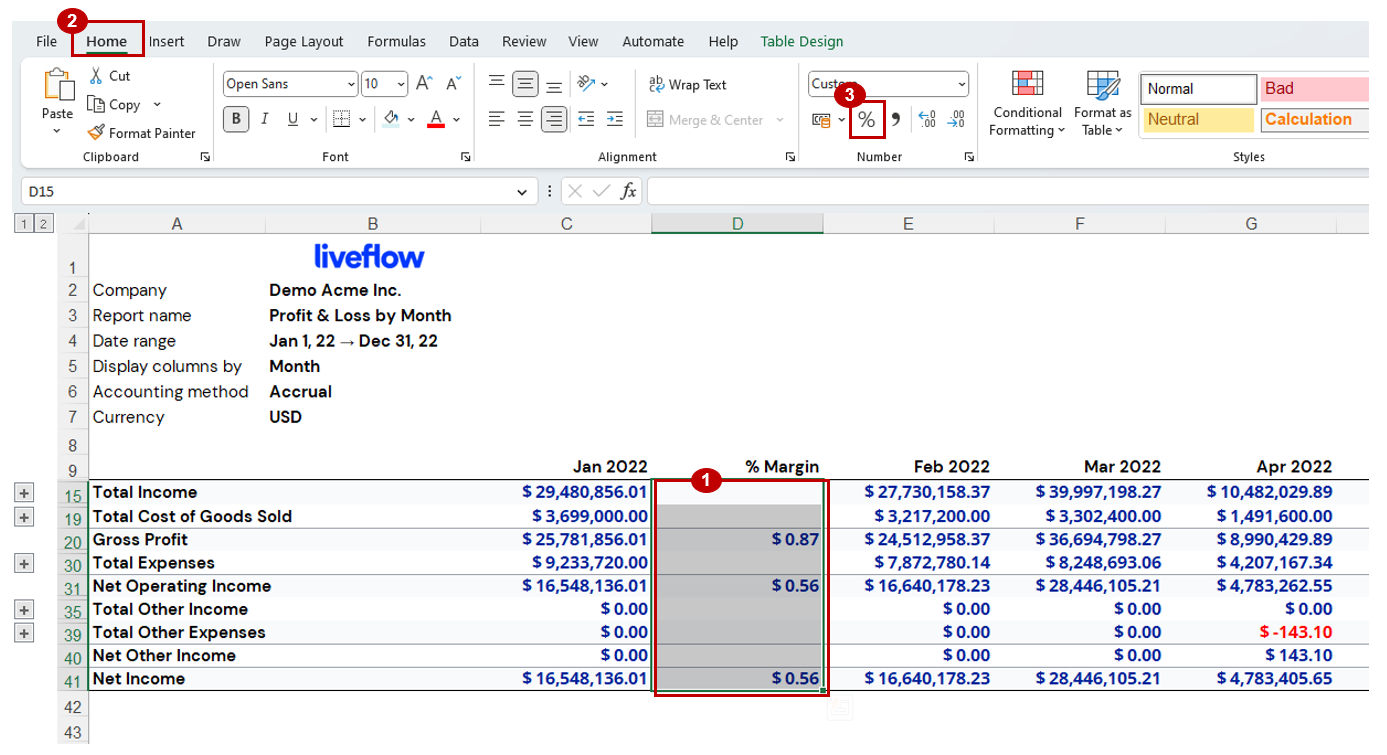This screenshot has width=1387, height=755.
Task: Toggle Bold formatting button
Action: click(x=236, y=120)
